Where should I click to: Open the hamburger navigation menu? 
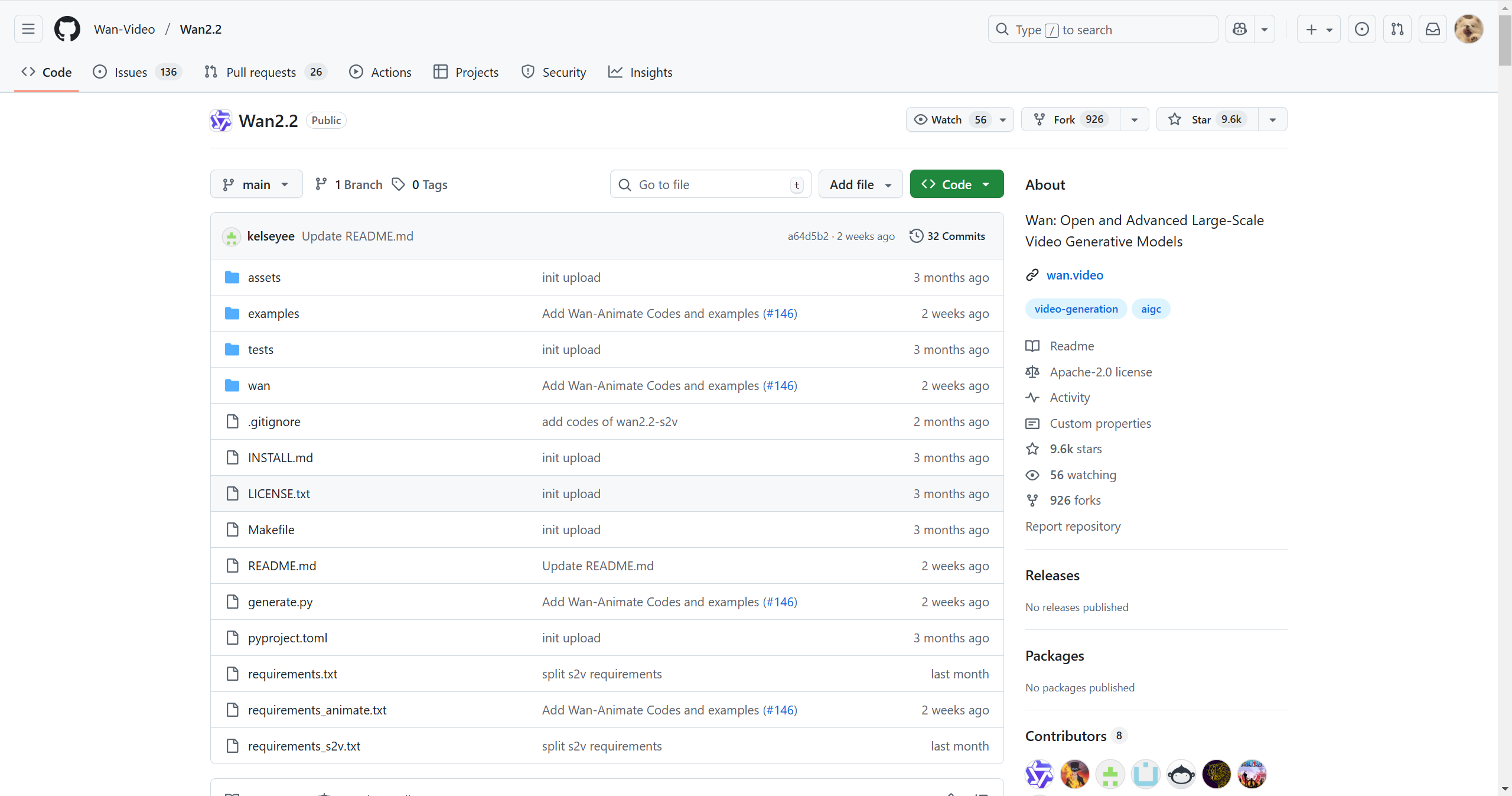click(28, 29)
